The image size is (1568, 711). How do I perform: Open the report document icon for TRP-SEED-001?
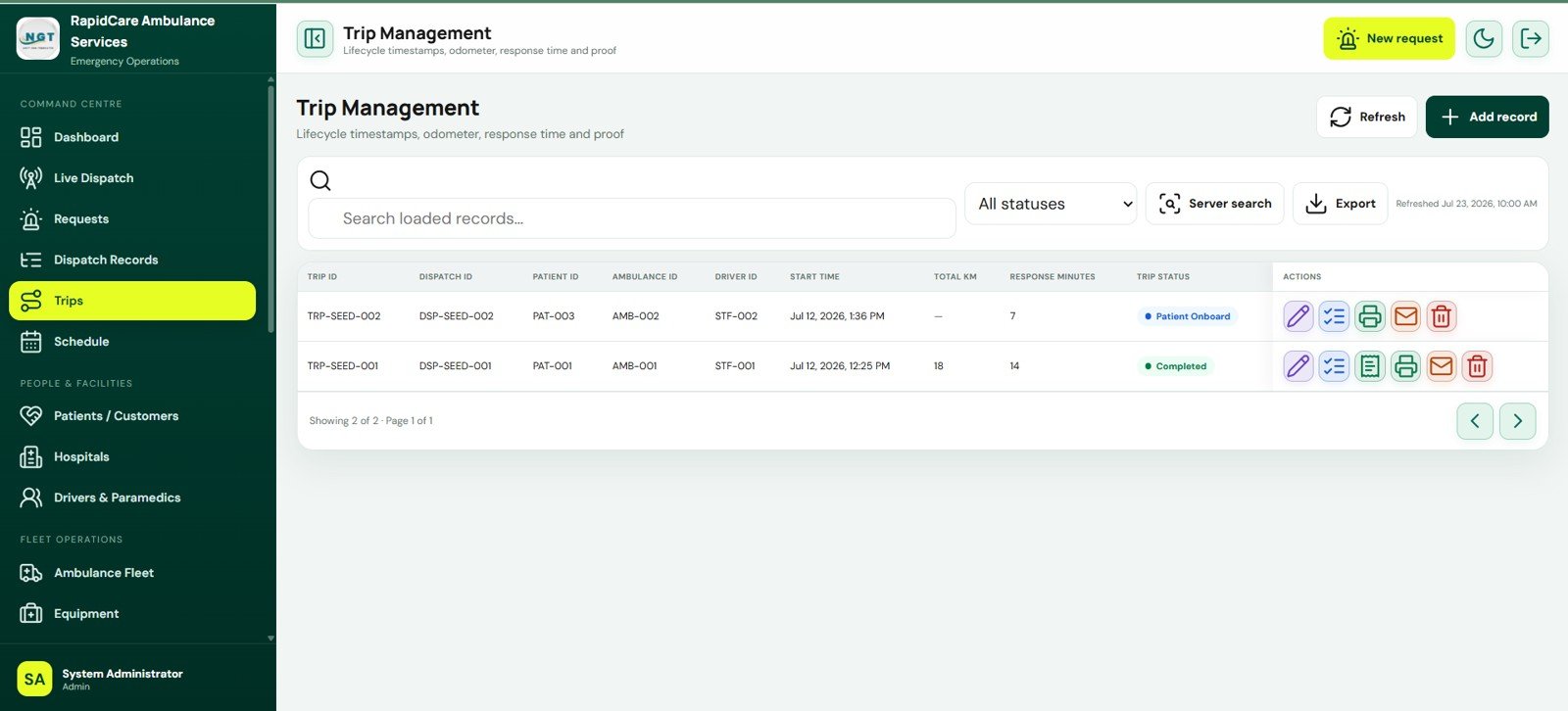1370,366
